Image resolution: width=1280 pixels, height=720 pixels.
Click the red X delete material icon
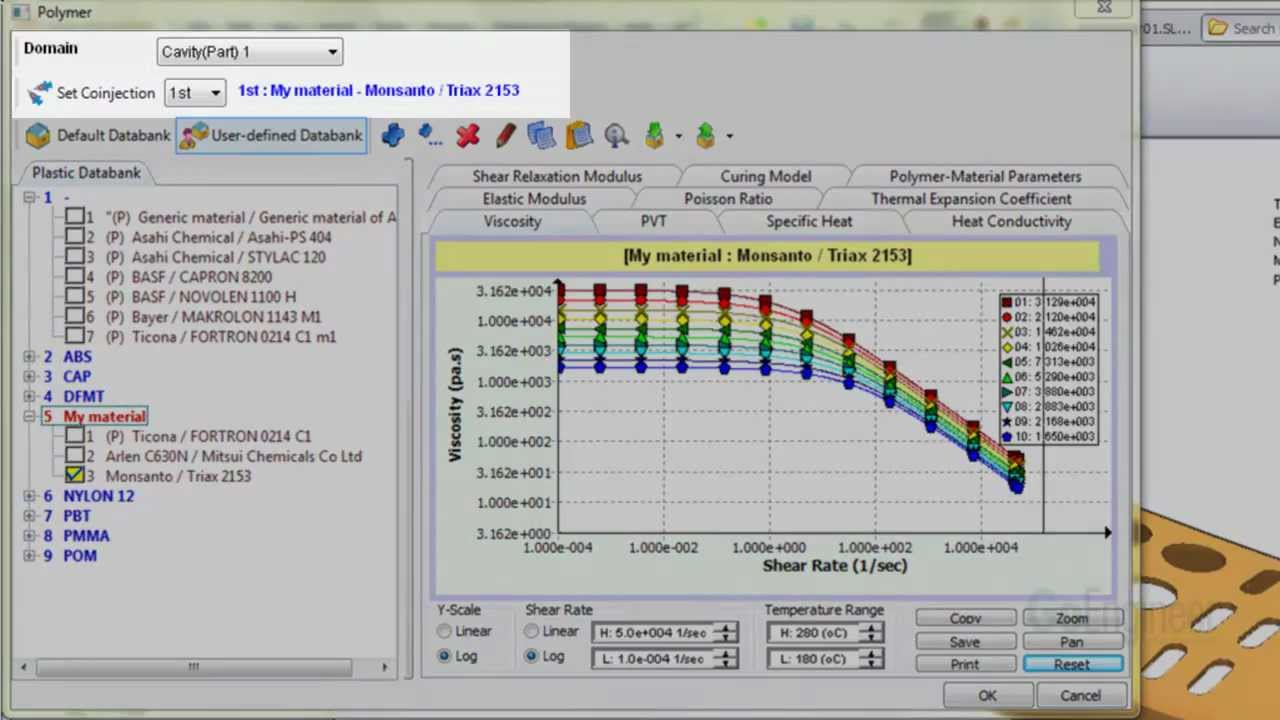467,135
